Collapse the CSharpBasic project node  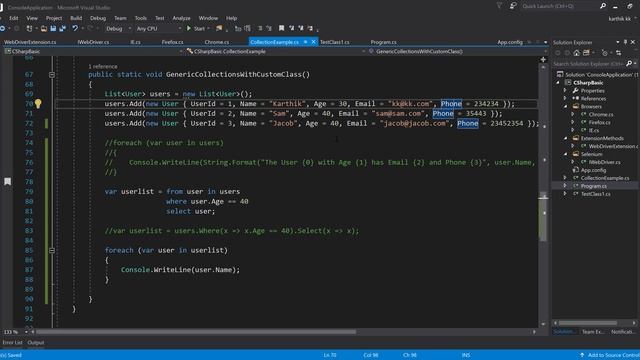558,82
